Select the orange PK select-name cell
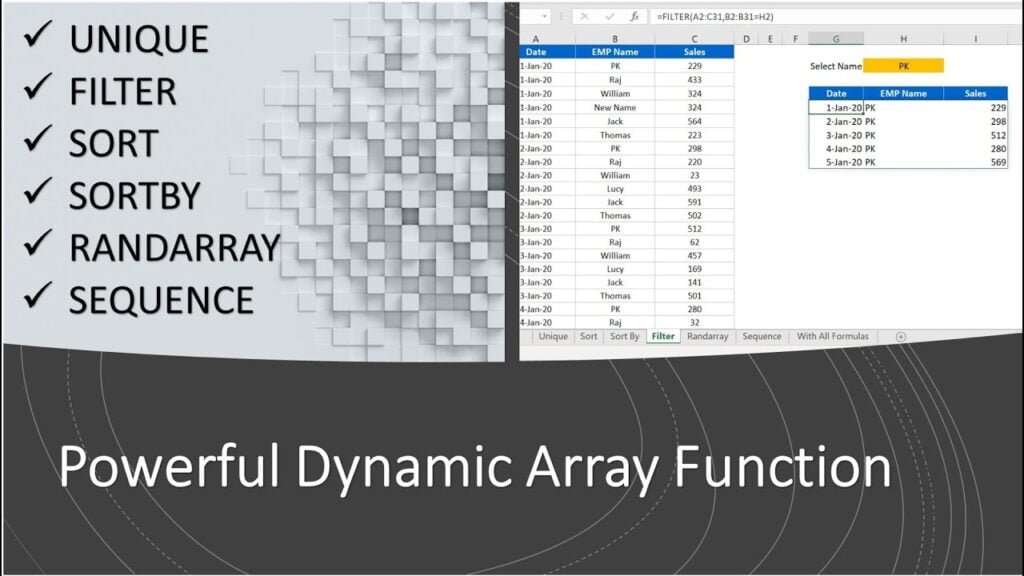 click(x=903, y=64)
